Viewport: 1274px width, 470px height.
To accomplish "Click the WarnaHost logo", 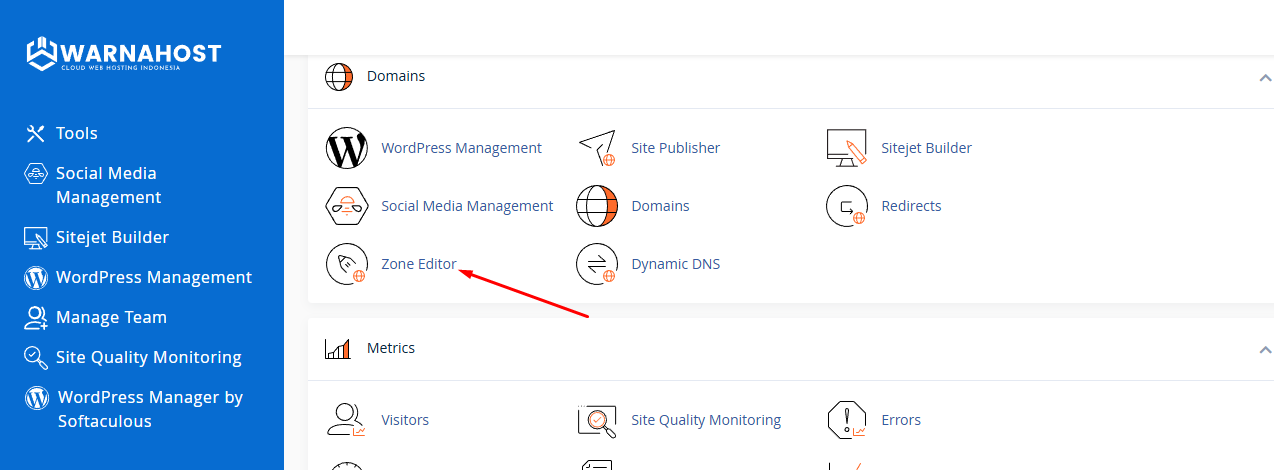I will click(123, 54).
